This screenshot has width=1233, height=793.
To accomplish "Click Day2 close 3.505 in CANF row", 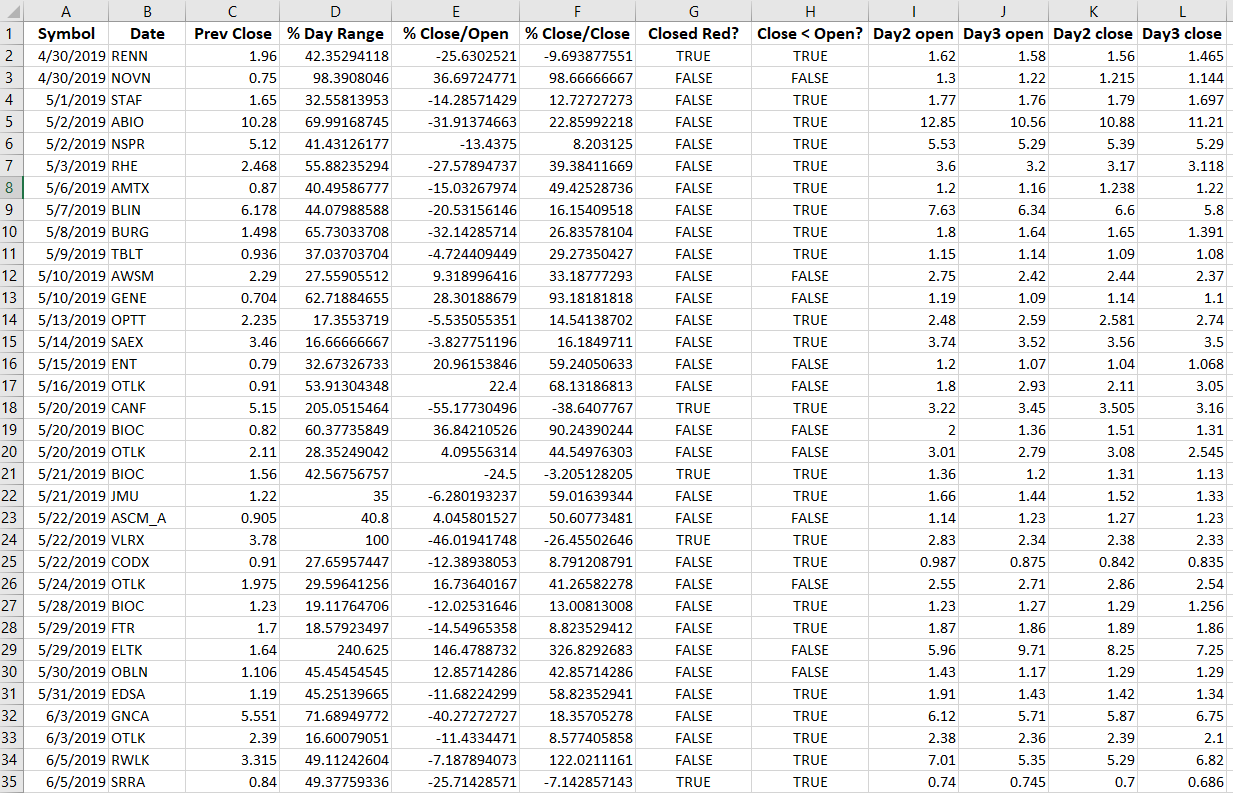I will click(x=1094, y=408).
